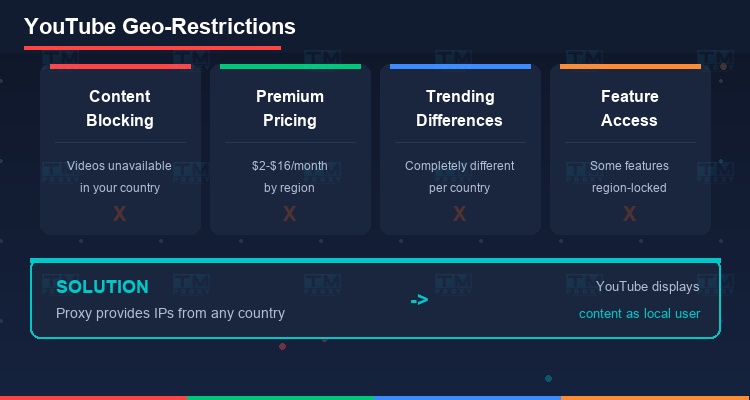Click the X mark under Trending Differences
This screenshot has height=400, width=750.
(x=459, y=213)
